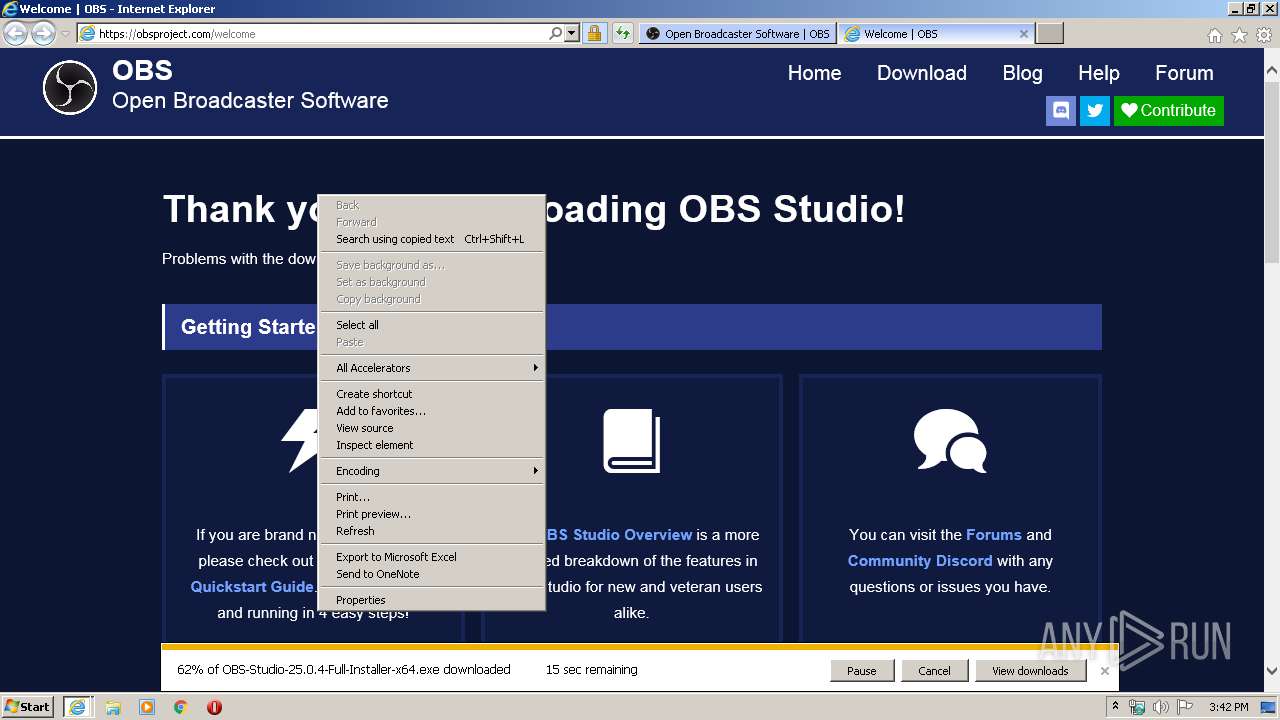Click the chat bubbles forum icon
Screen dimensions: 1280x720
[950, 441]
